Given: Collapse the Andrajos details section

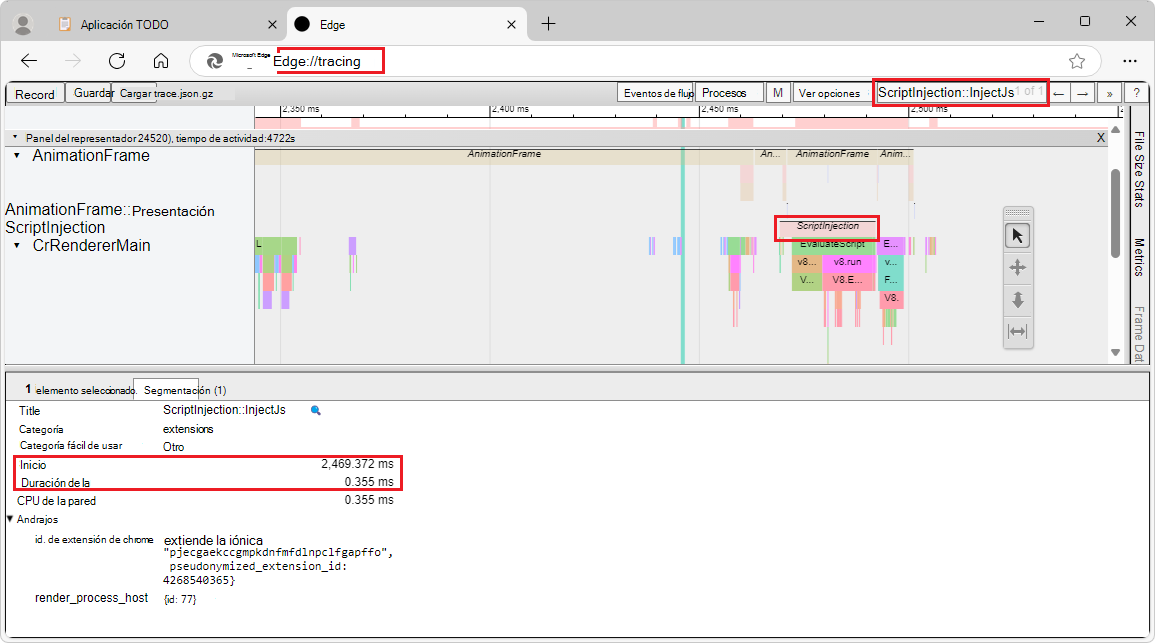Looking at the screenshot, I should click(10, 519).
